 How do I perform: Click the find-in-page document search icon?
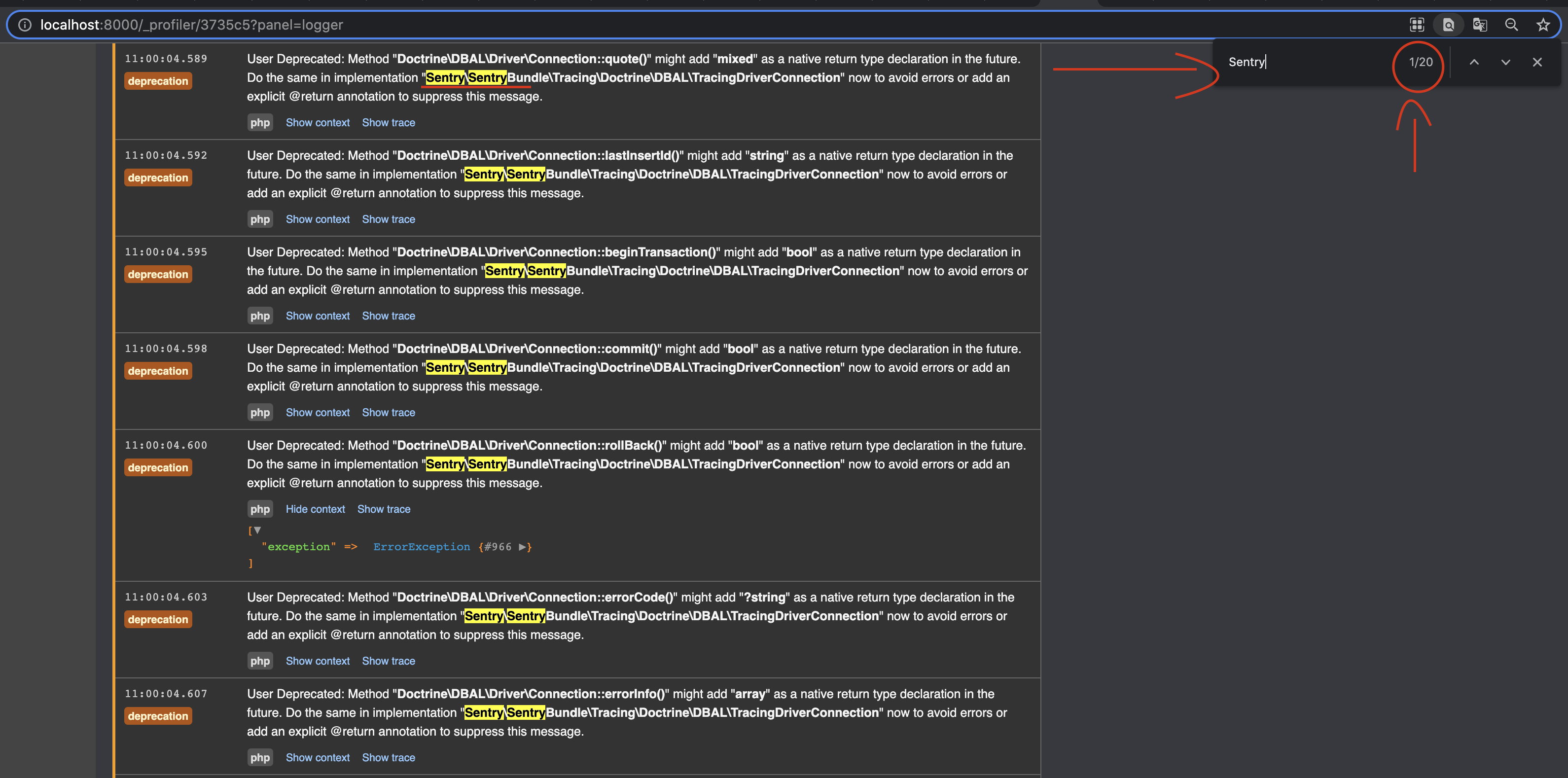point(1448,25)
